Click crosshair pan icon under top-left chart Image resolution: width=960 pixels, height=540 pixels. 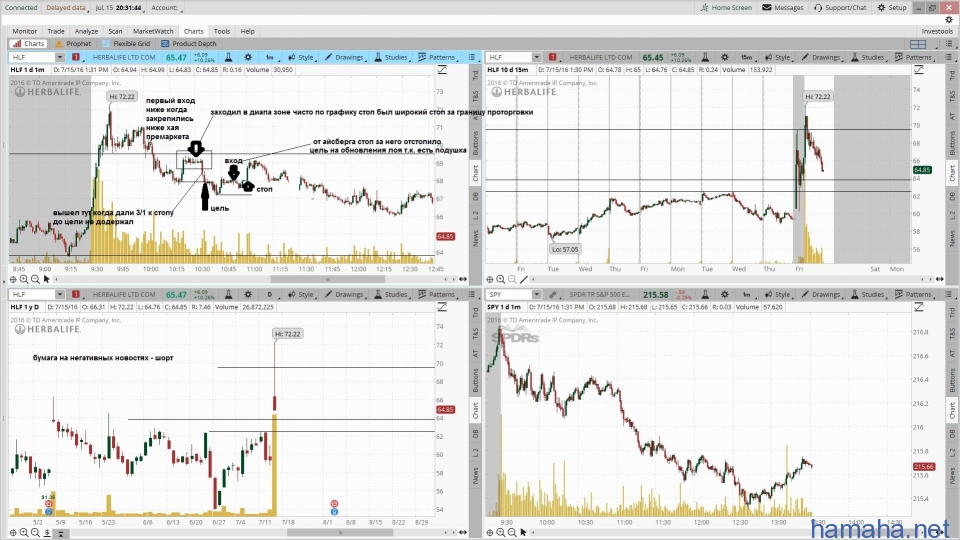tap(13, 279)
